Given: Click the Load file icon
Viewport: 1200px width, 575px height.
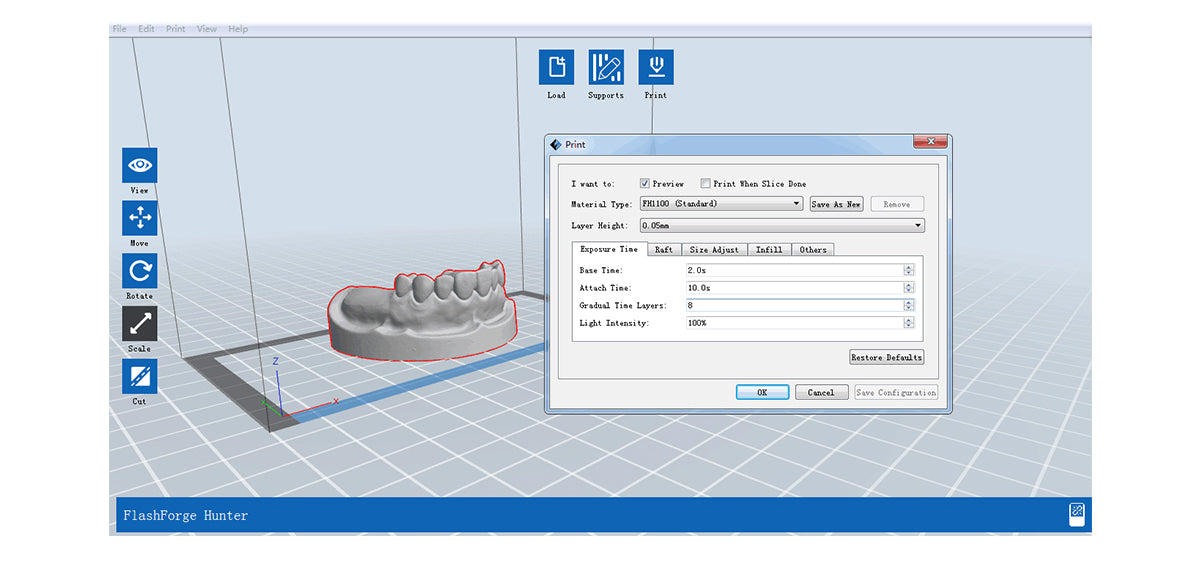Looking at the screenshot, I should pos(556,67).
